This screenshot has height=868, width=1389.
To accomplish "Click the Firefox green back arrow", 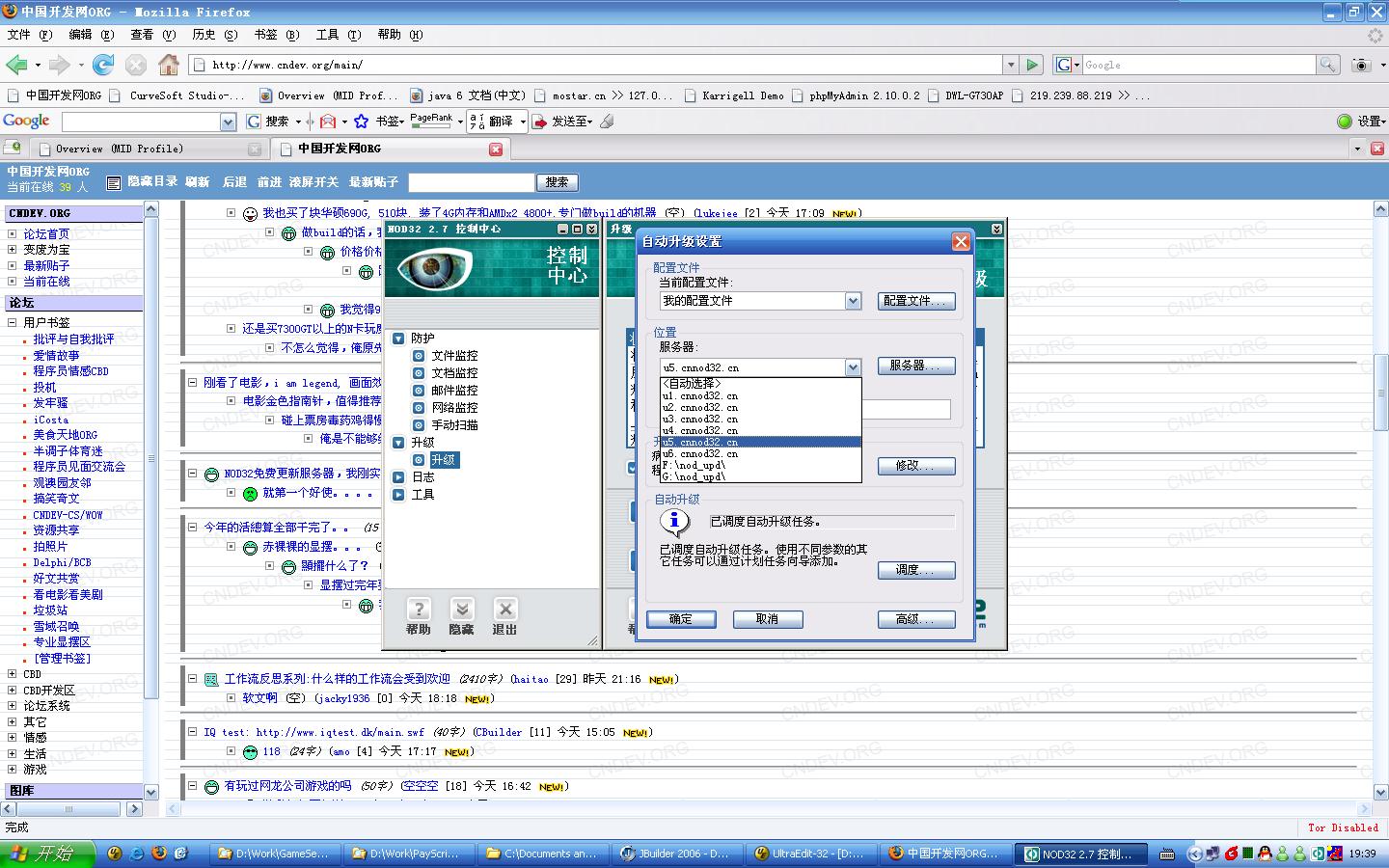I will pos(16,65).
